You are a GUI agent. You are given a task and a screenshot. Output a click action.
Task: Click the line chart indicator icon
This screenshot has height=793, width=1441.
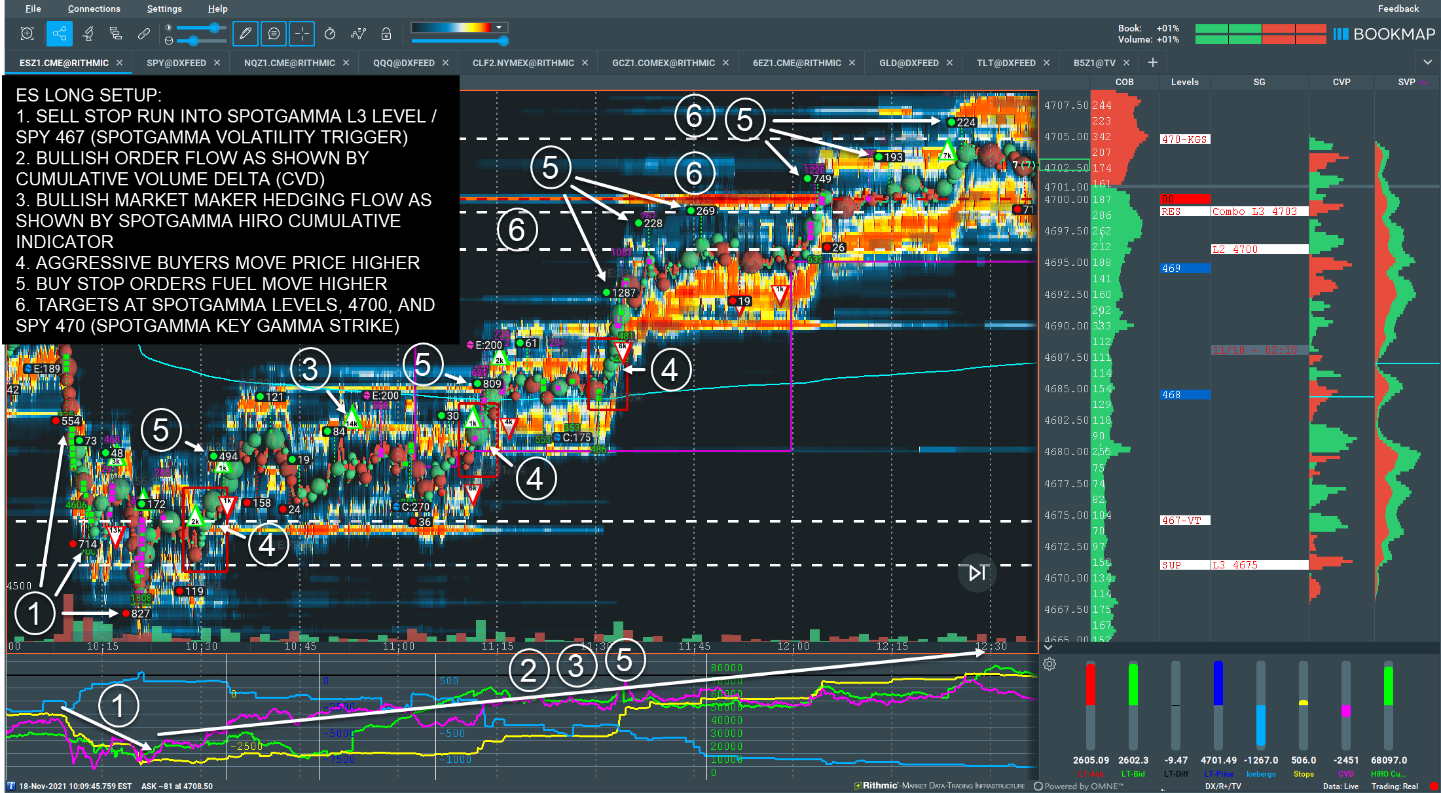point(358,33)
